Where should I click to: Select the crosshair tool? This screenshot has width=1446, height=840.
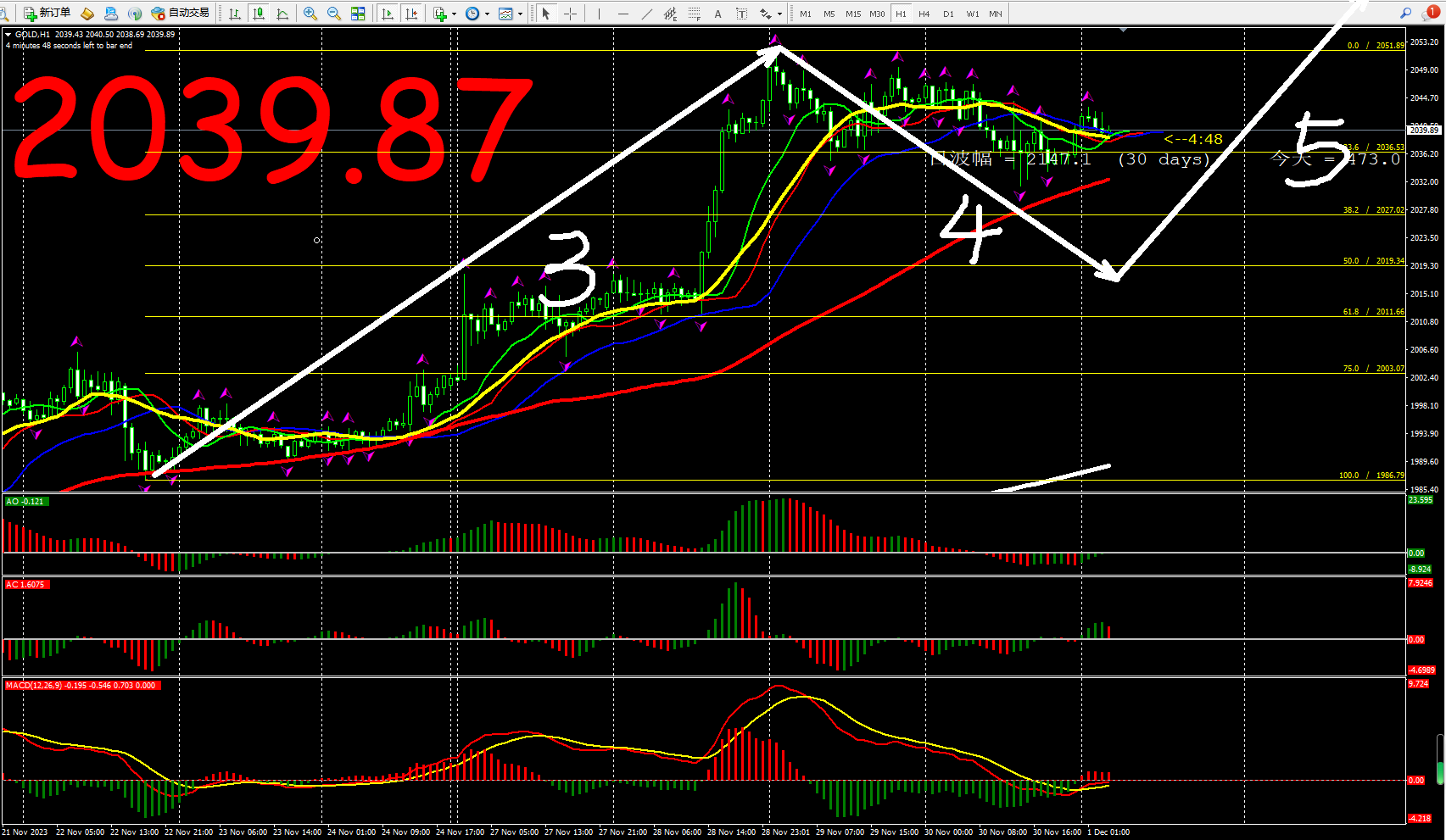(570, 14)
